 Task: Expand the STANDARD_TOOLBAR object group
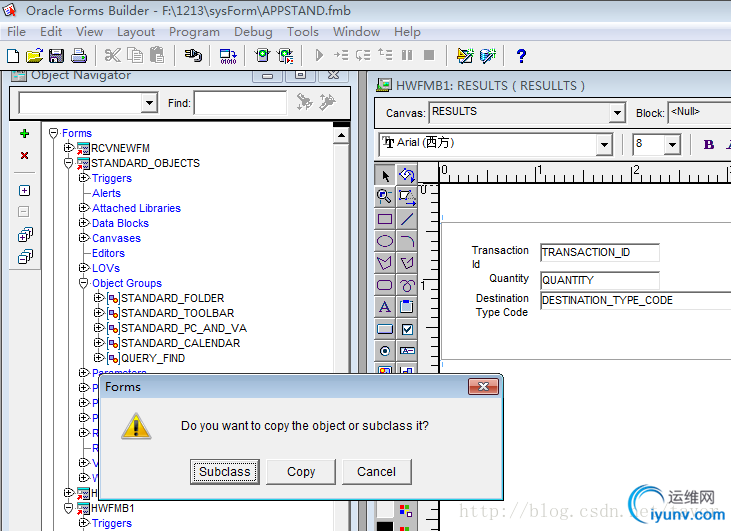pos(98,312)
